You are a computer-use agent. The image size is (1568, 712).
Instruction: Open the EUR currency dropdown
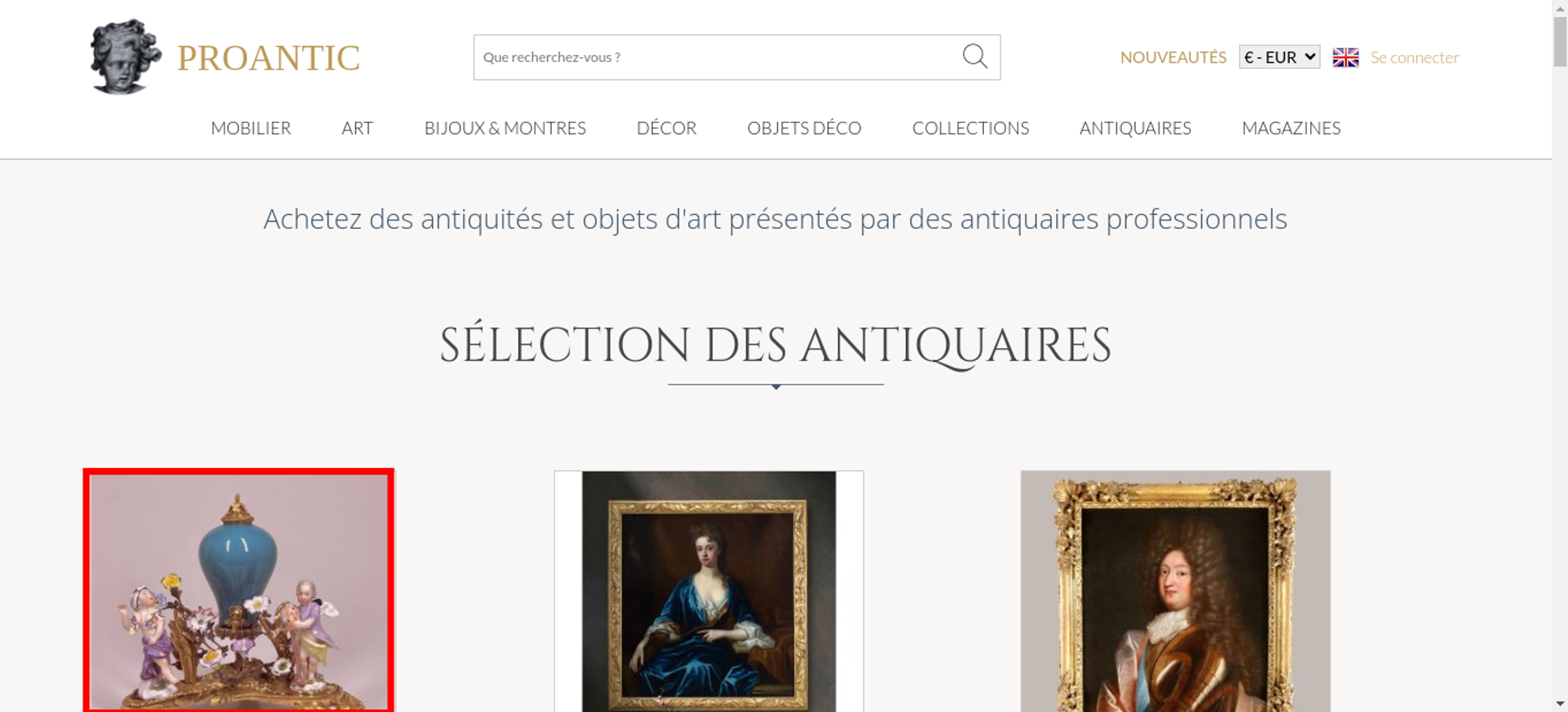coord(1279,57)
